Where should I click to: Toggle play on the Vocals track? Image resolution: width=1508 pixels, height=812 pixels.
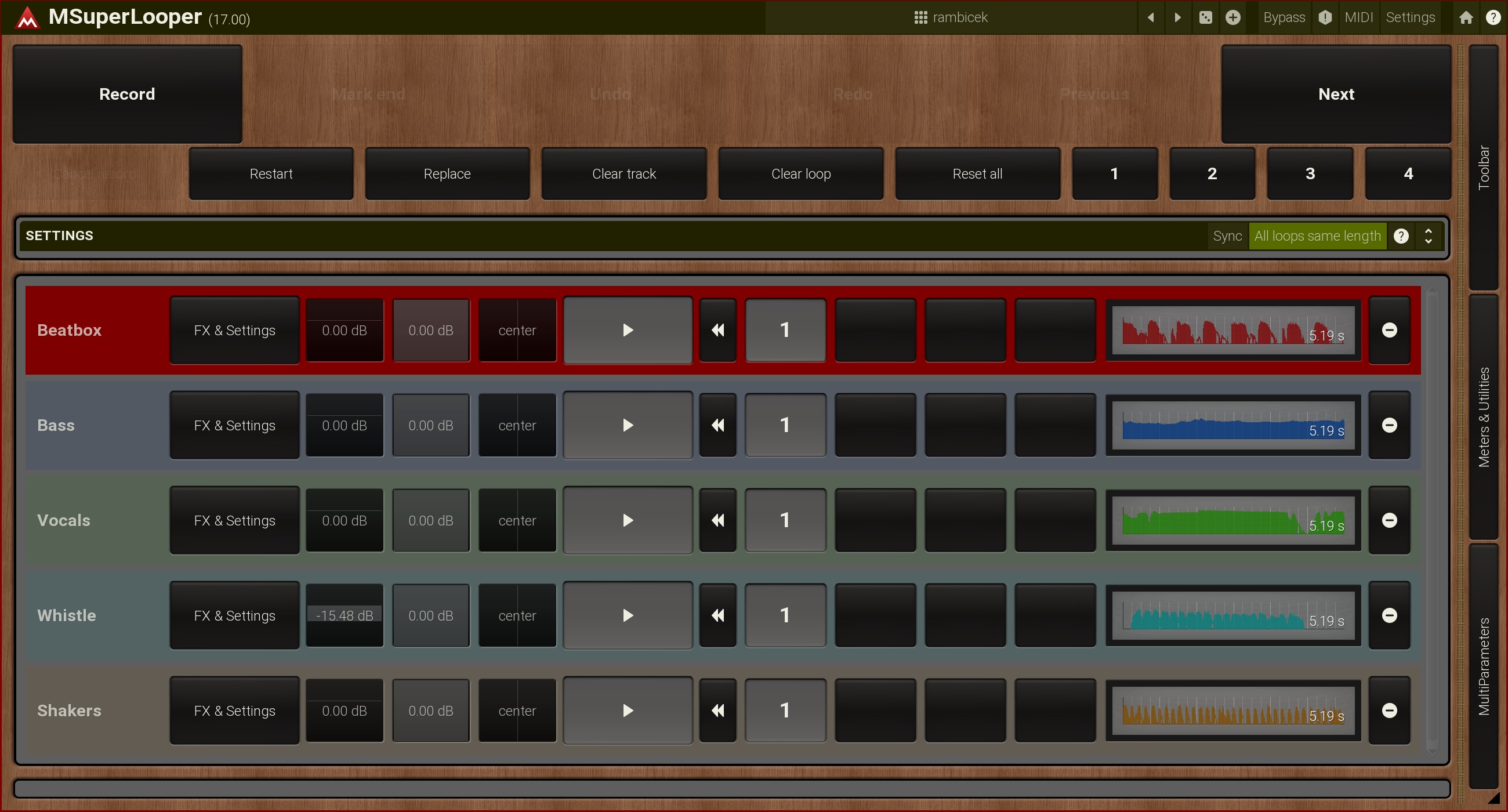coord(628,520)
